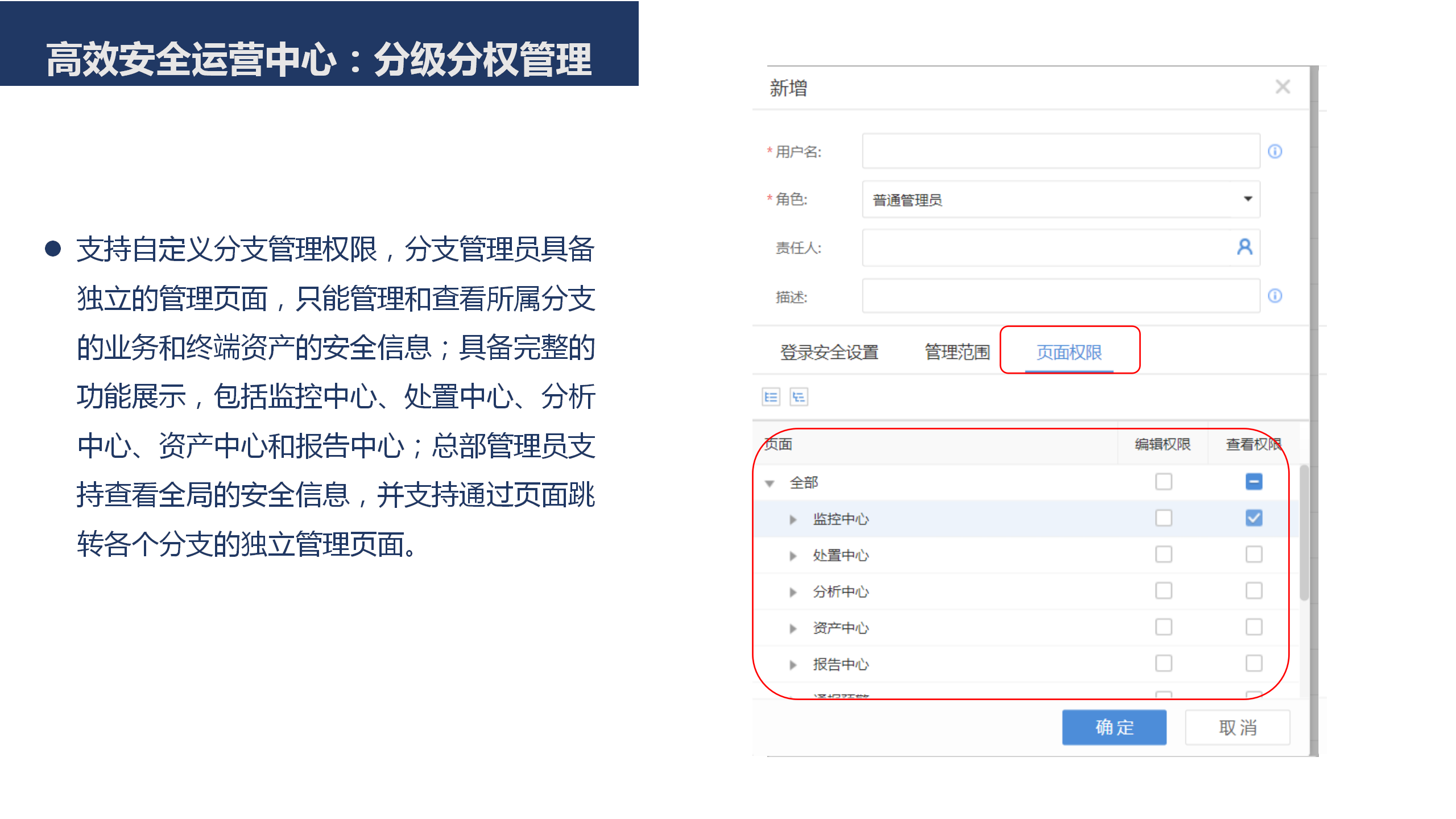Viewport: 1456px width, 819px height.
Task: Open the 角色 dropdown showing 普通管理员
Action: (1061, 200)
